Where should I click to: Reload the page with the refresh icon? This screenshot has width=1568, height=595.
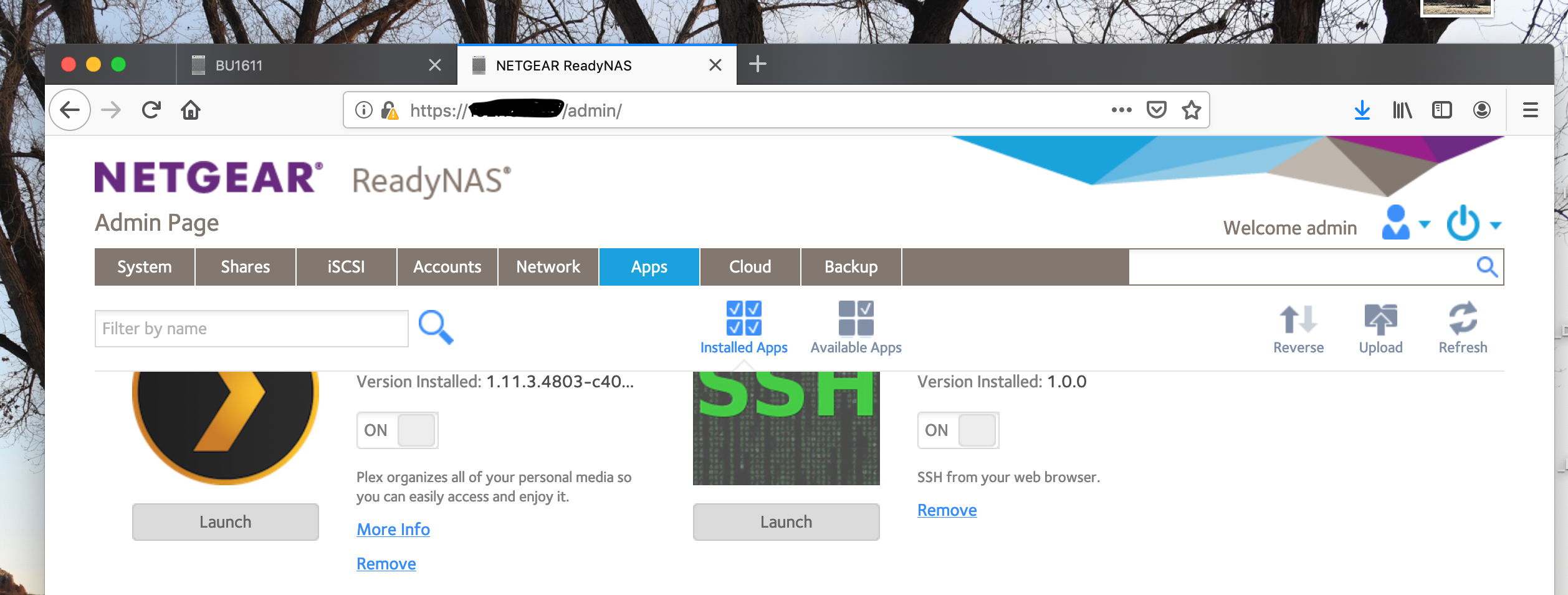[x=151, y=110]
